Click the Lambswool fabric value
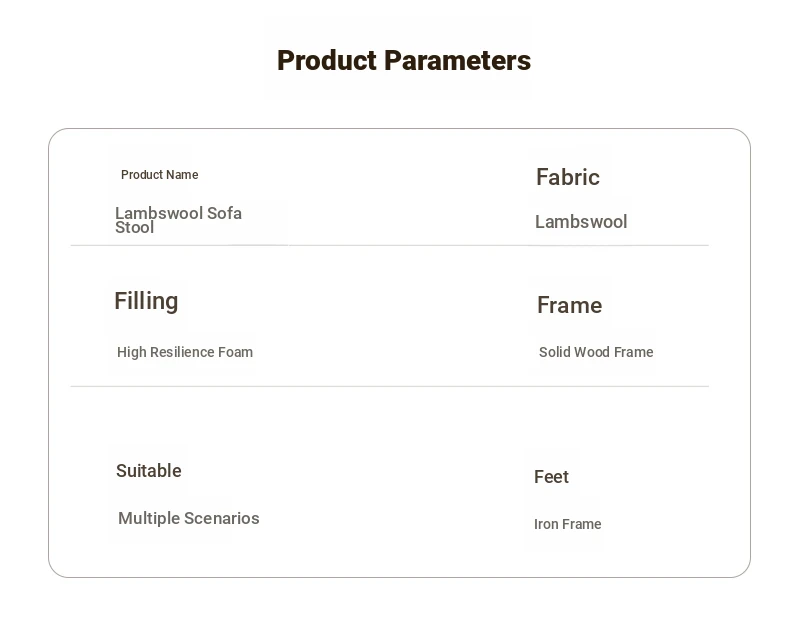The height and width of the screenshot is (636, 790). [x=581, y=222]
